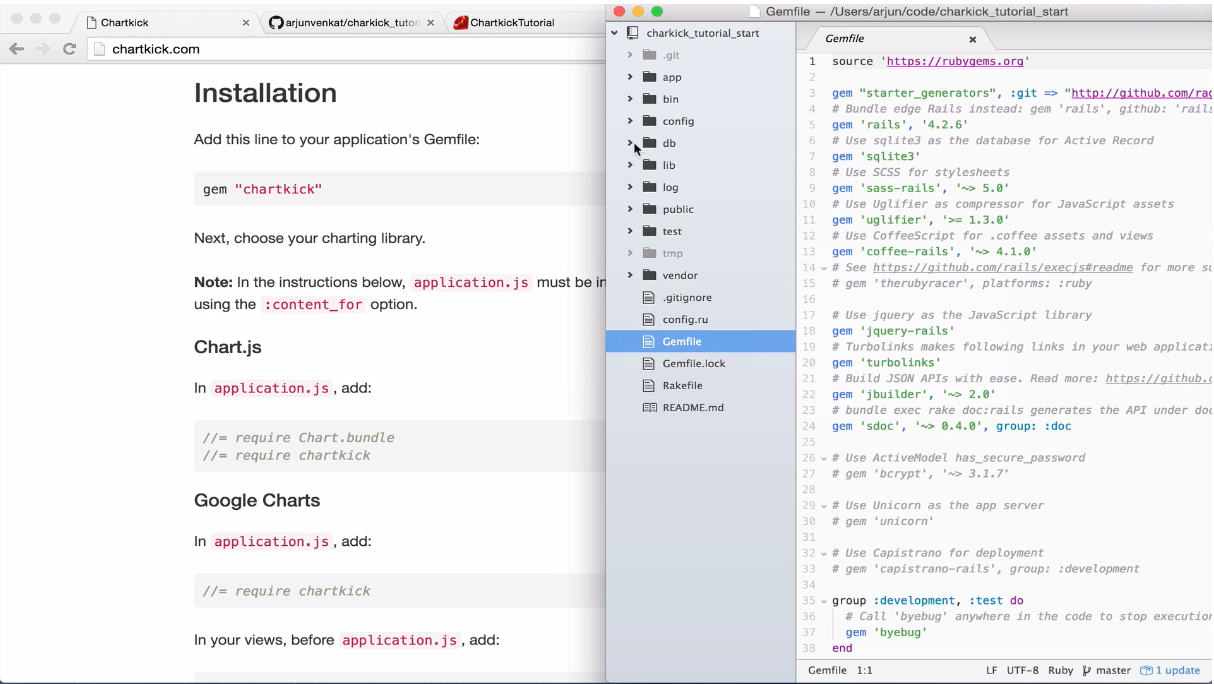Click the .gitignore file icon
The image size is (1214, 684).
pos(649,297)
